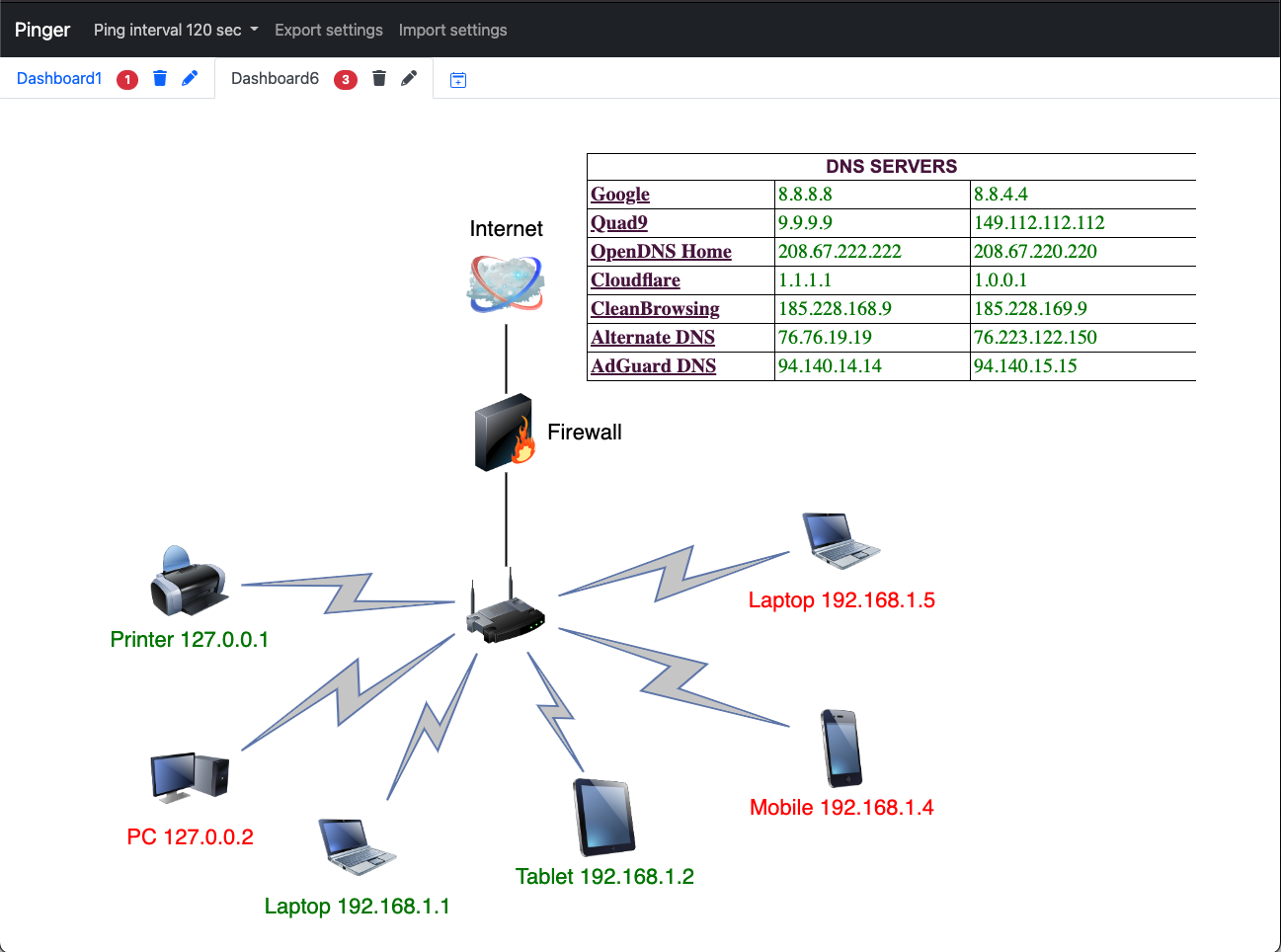Click the Pinger brand title
Image resolution: width=1281 pixels, height=952 pixels.
42,30
